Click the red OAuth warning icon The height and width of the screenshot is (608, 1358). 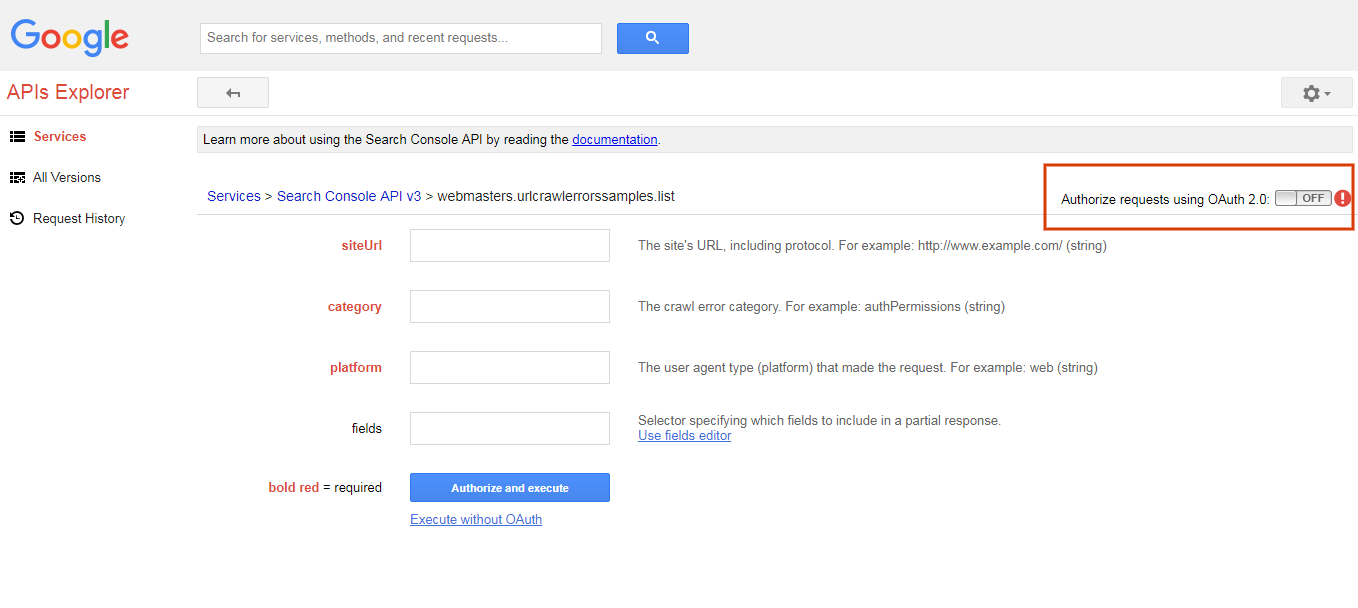coord(1343,198)
